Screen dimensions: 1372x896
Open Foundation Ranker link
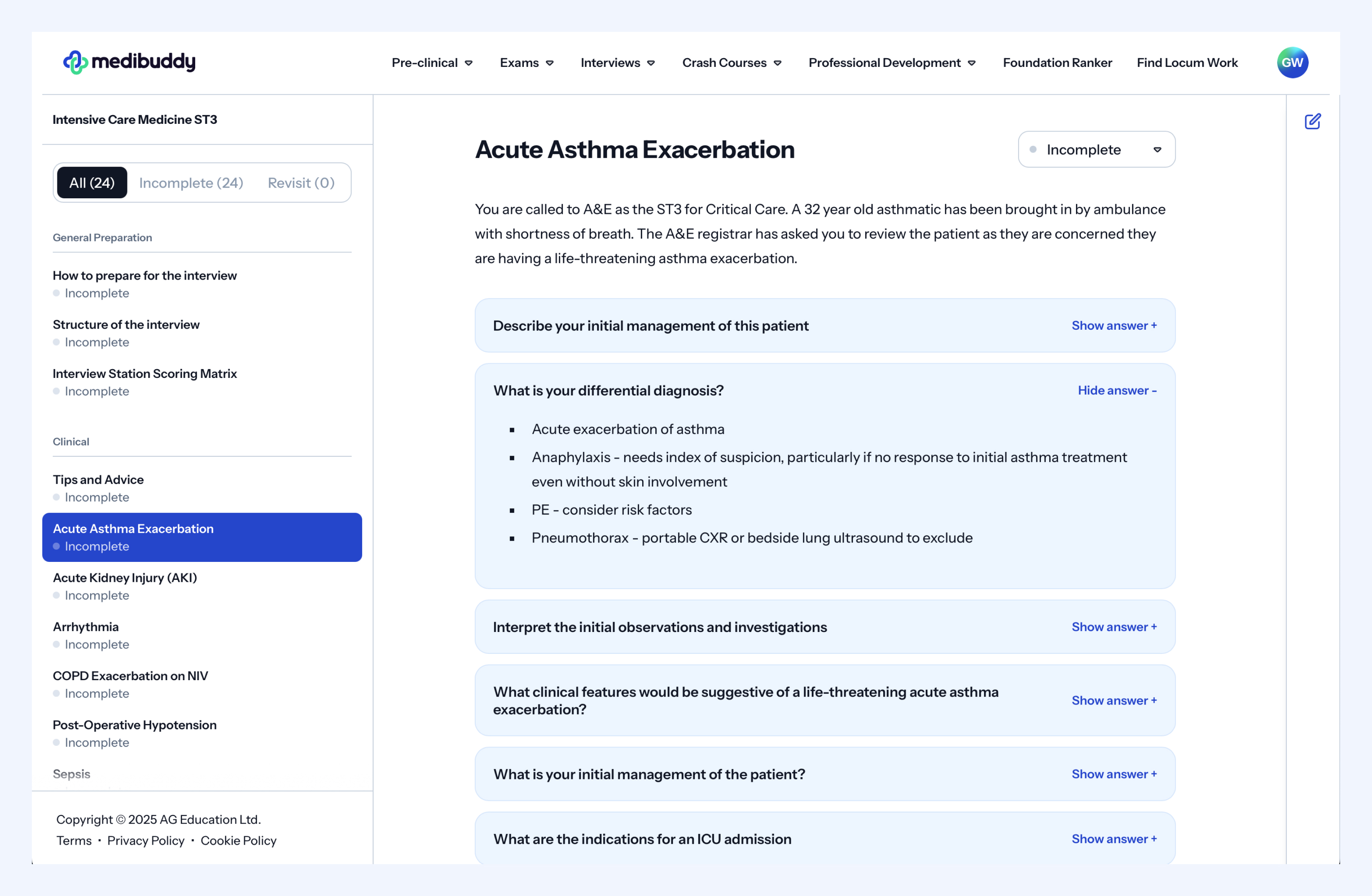point(1056,63)
